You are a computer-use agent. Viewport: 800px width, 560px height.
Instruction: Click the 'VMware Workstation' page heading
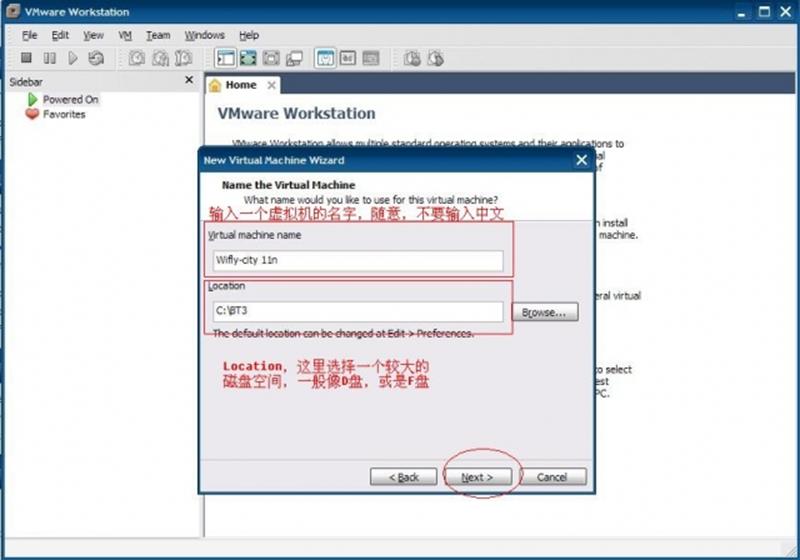pos(296,113)
